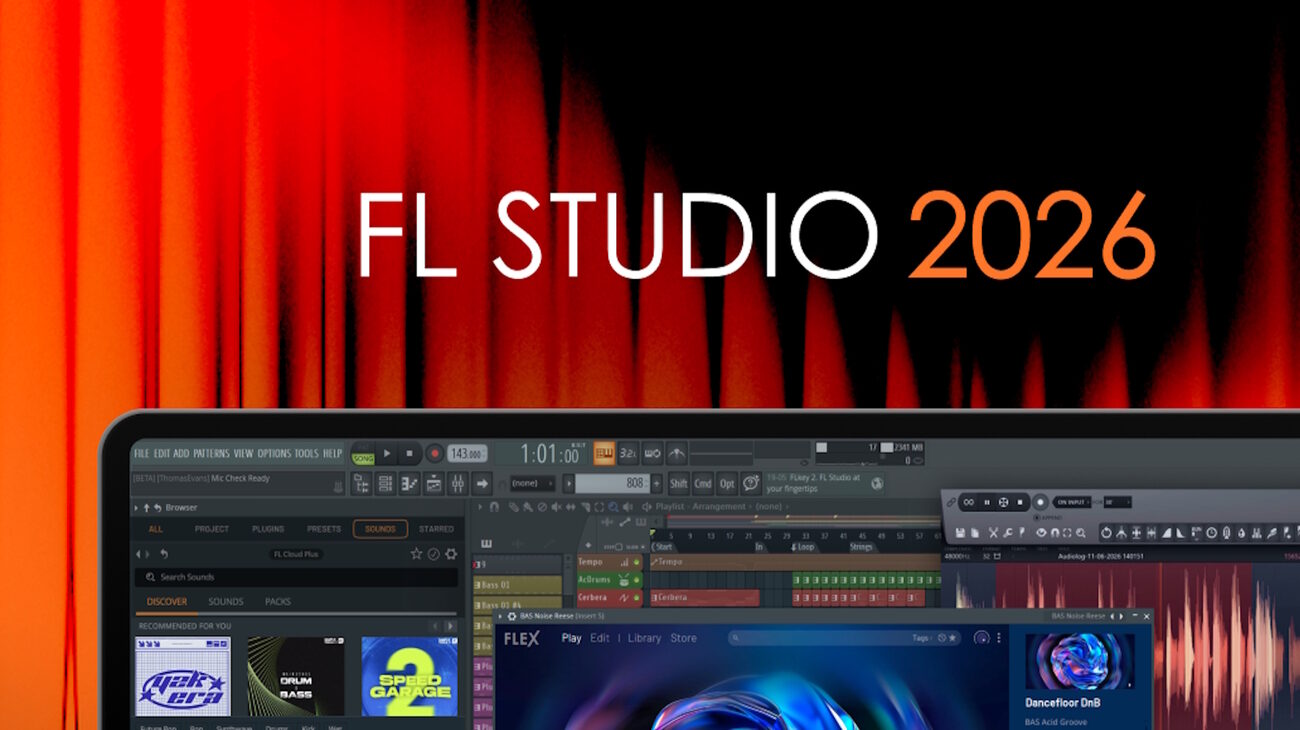This screenshot has width=1300, height=730.
Task: Open the EDIT menu
Action: [x=162, y=454]
